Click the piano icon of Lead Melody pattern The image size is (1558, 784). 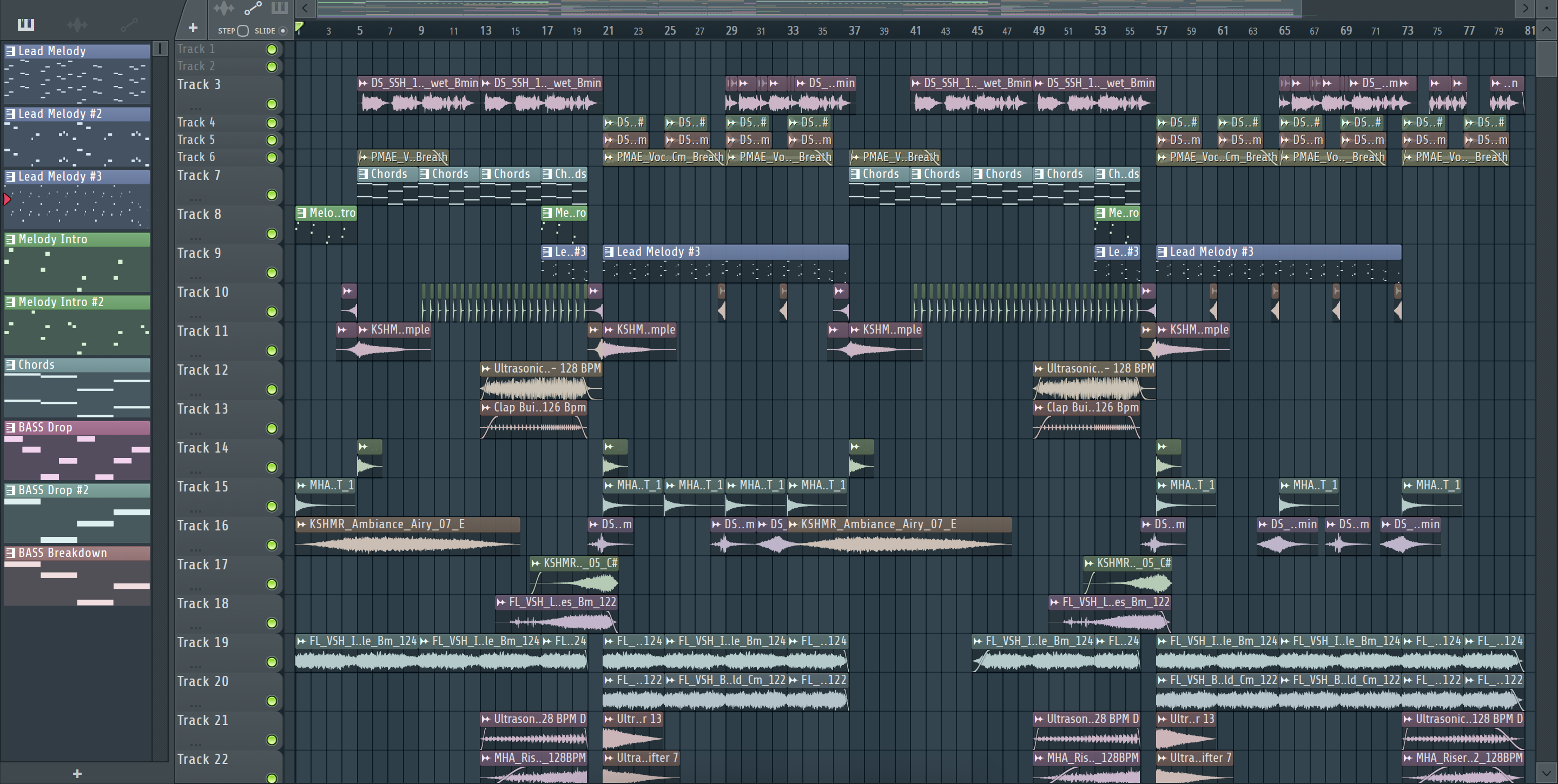click(x=10, y=51)
